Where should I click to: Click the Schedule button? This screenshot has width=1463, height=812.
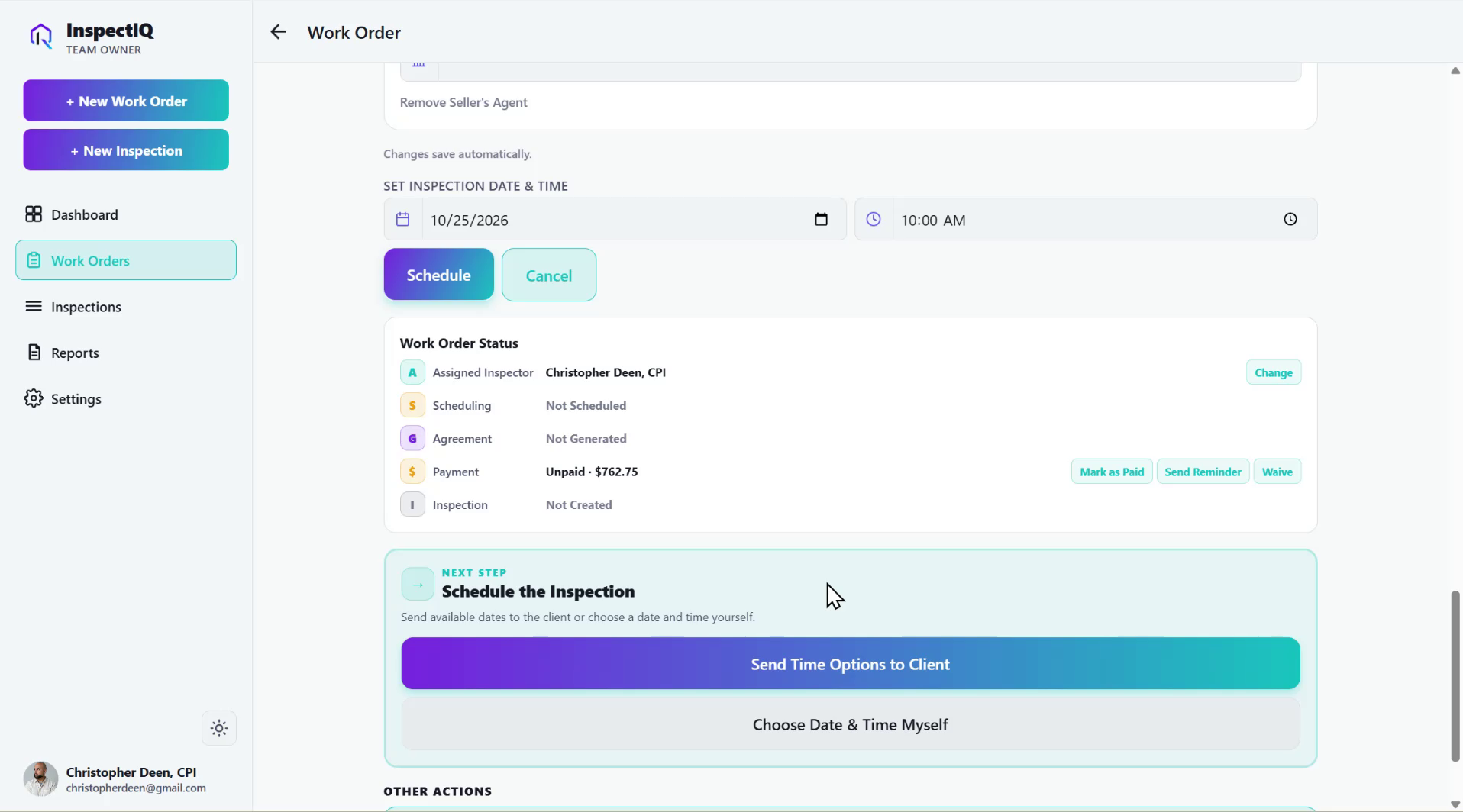(438, 275)
